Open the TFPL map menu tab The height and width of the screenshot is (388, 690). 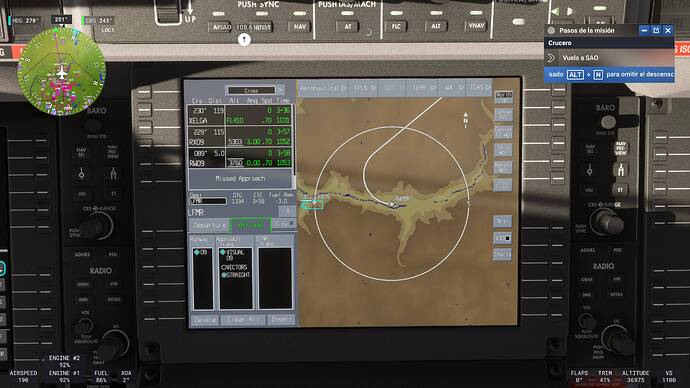(x=364, y=88)
